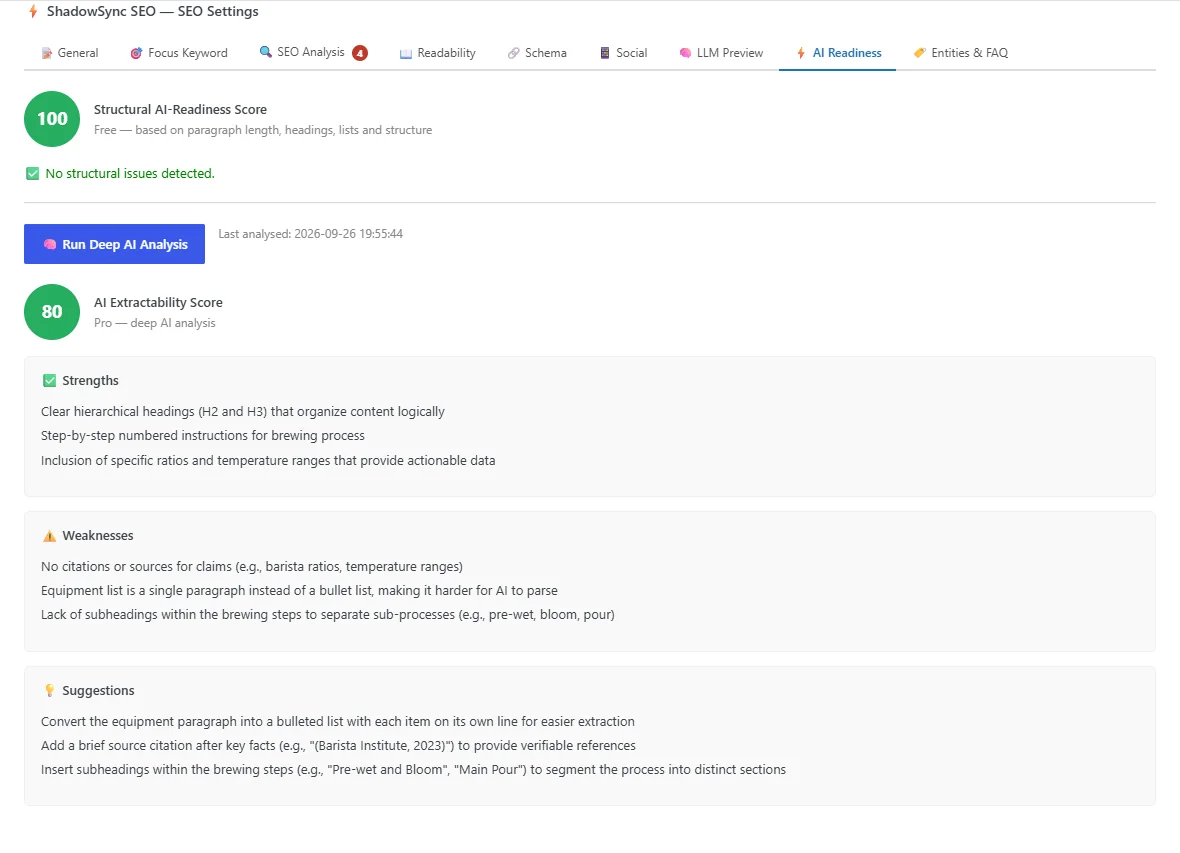Open the Entities & FAQ tab
Viewport: 1180px width, 853px height.
960,53
